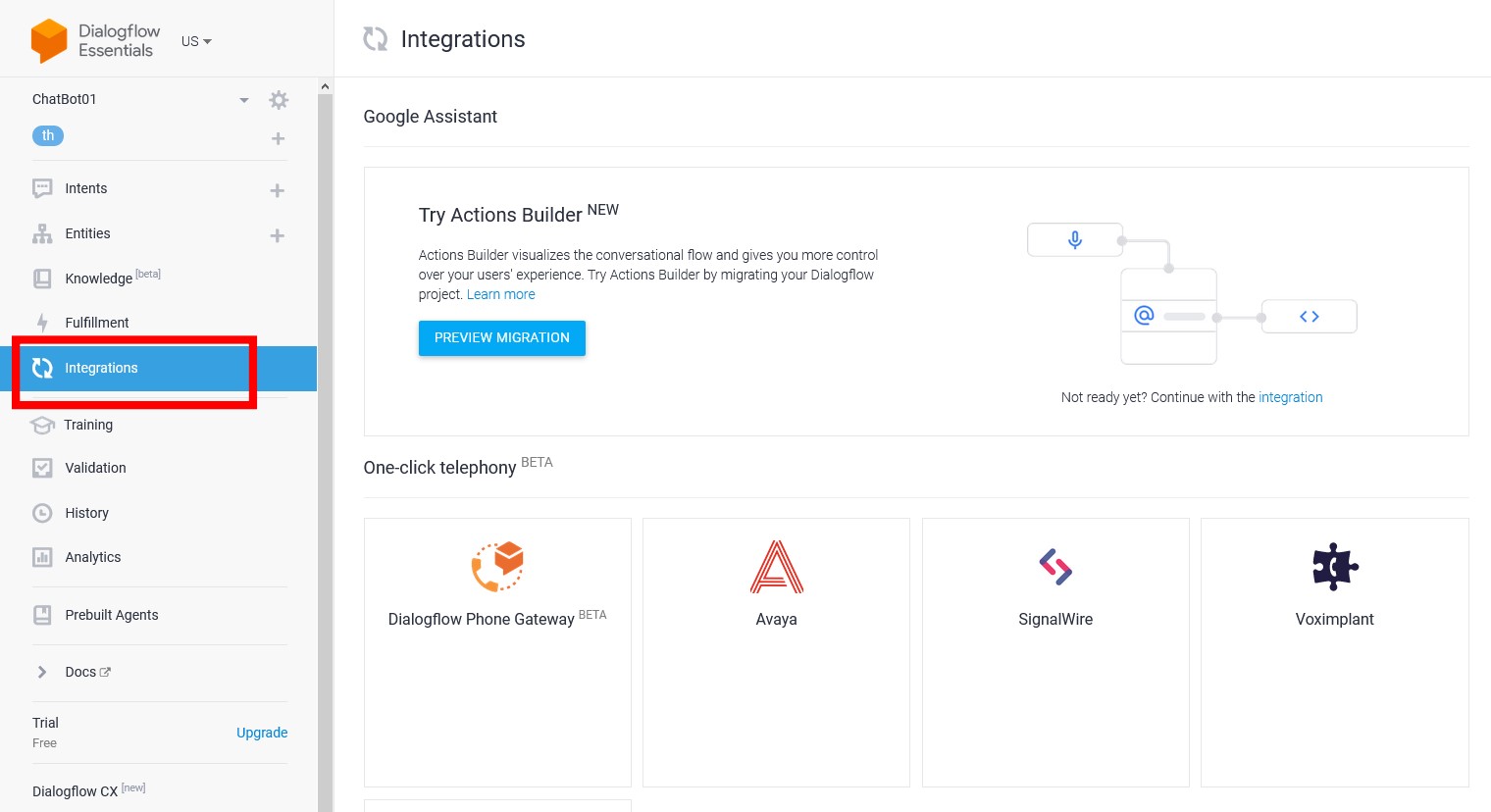This screenshot has height=812, width=1491.
Task: Click the Avaya logo icon
Action: click(777, 567)
